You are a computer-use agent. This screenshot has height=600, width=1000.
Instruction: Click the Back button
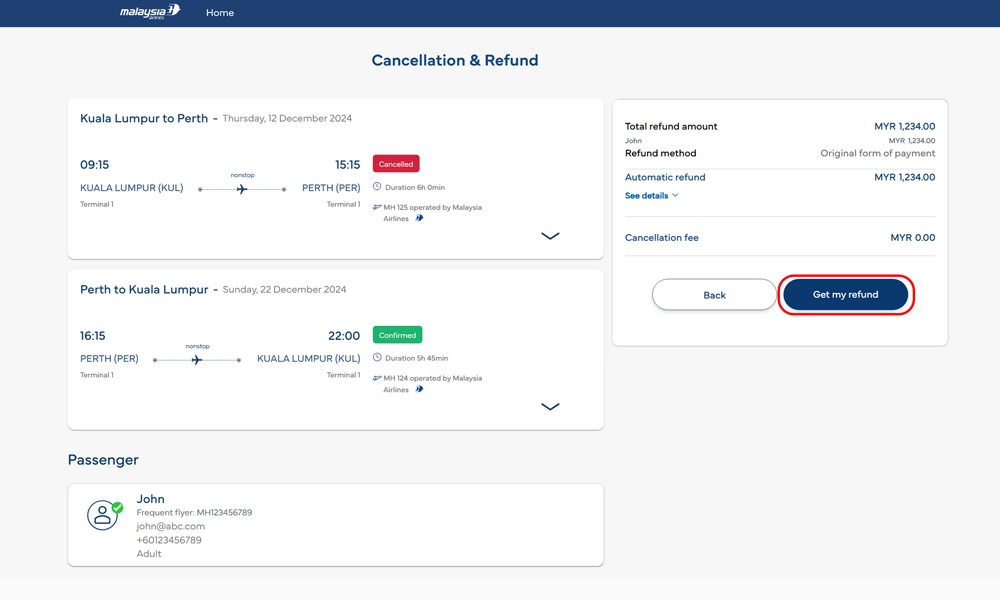[x=714, y=294]
